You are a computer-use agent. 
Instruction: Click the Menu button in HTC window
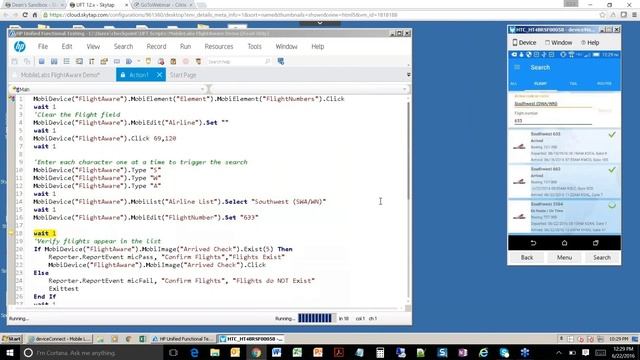click(x=564, y=258)
